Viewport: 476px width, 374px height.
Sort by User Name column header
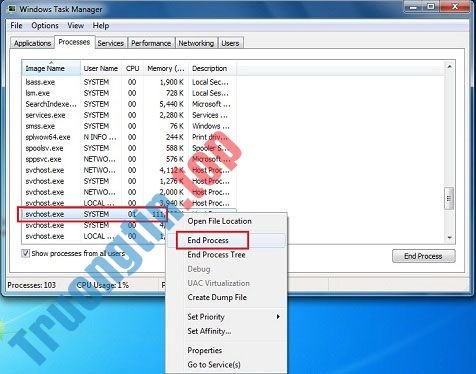click(x=101, y=68)
